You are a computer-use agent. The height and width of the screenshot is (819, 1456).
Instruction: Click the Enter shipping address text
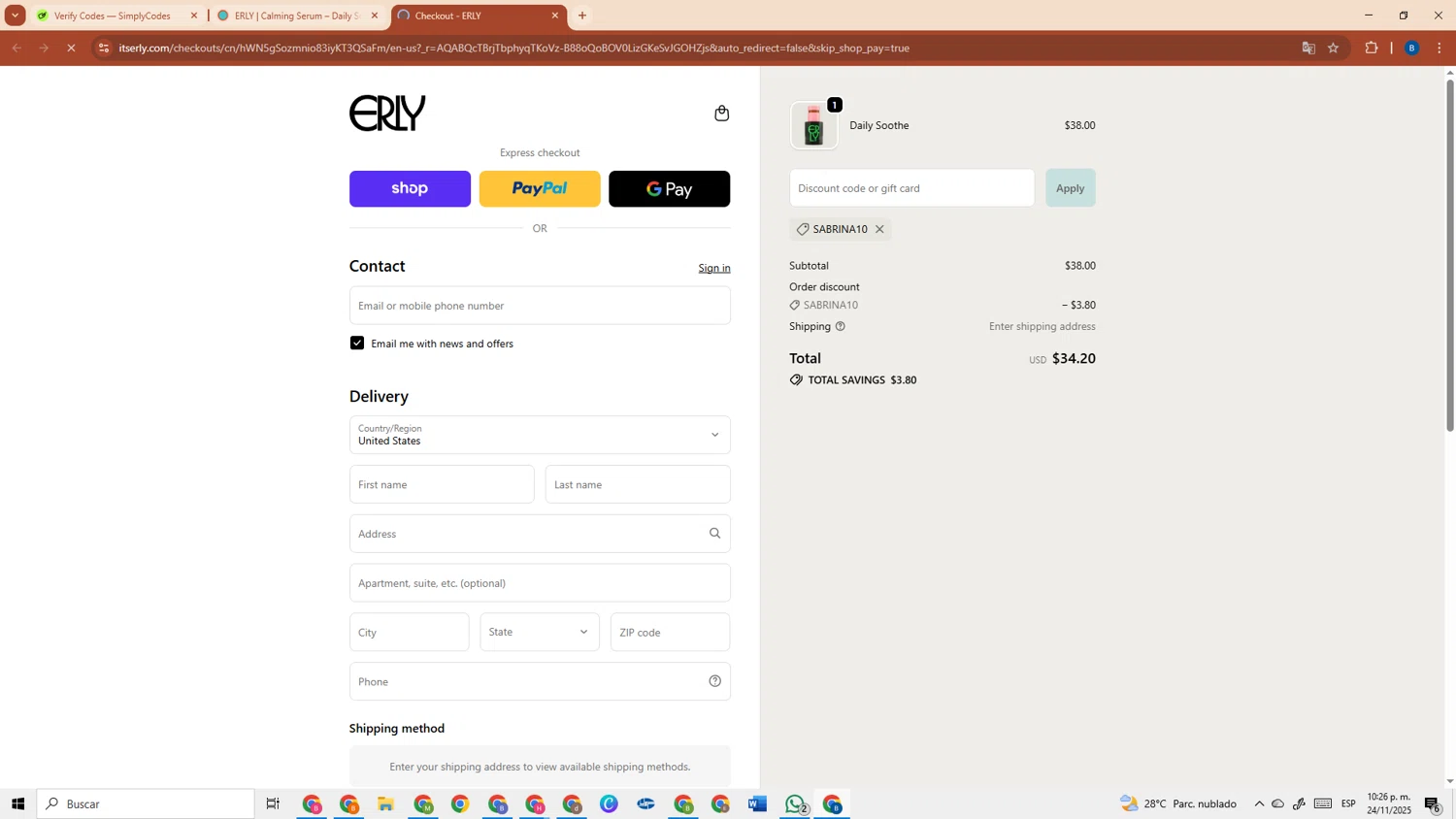click(1042, 326)
